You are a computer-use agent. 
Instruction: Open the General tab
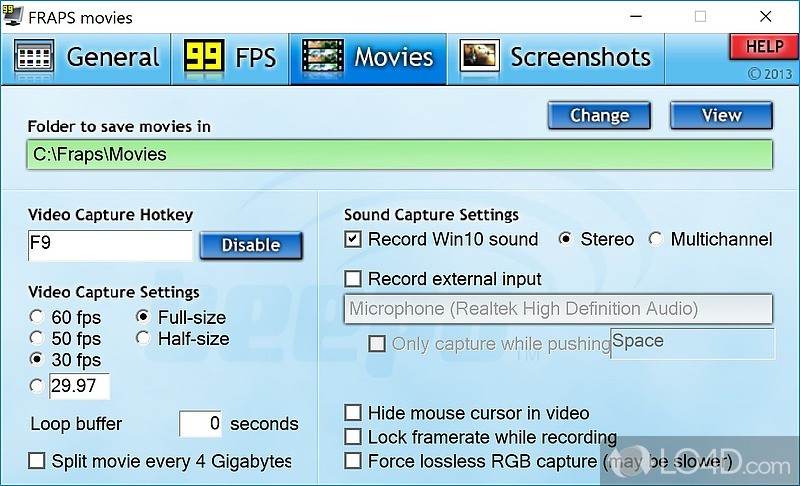tap(86, 59)
